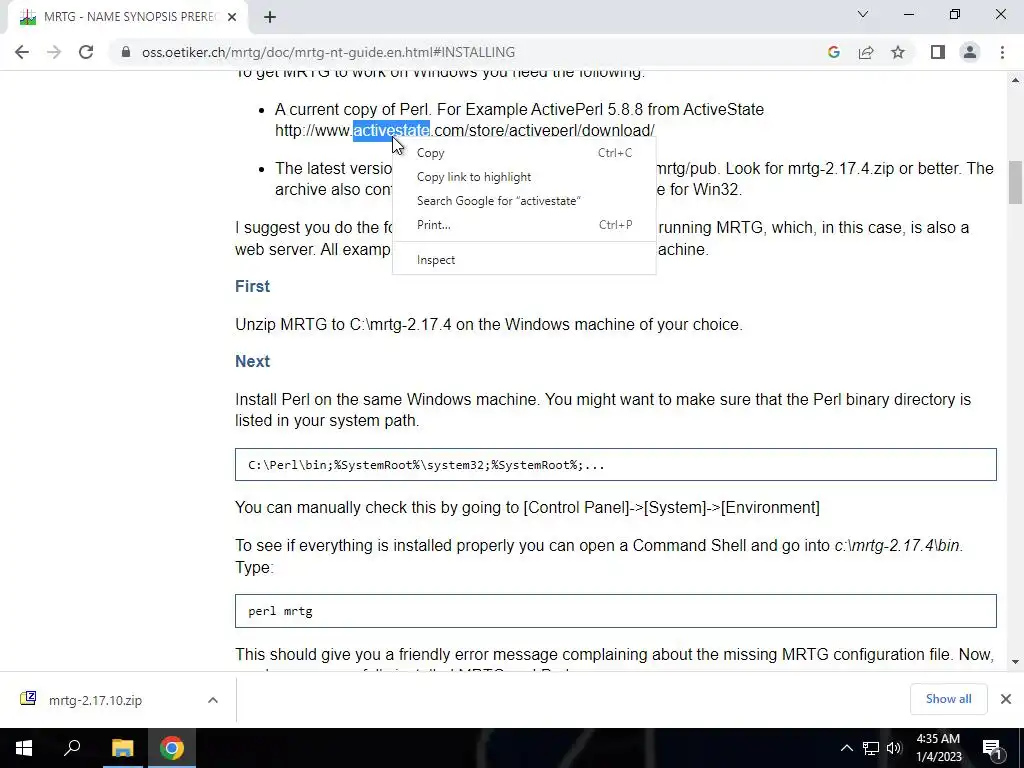Click the scrollbar down arrow
The image size is (1024, 768).
[x=1016, y=662]
